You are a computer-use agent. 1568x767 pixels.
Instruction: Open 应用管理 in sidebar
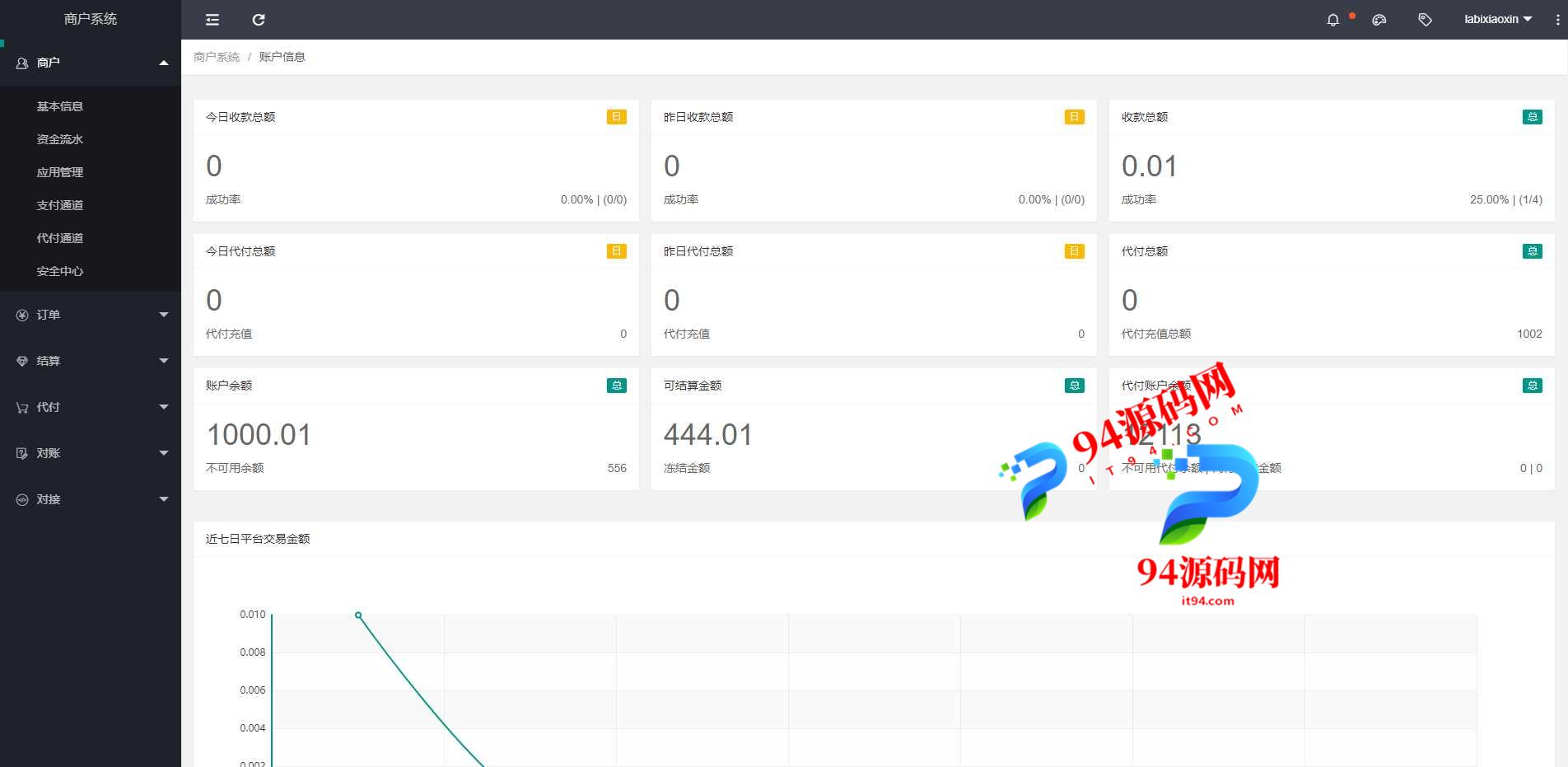pos(60,172)
